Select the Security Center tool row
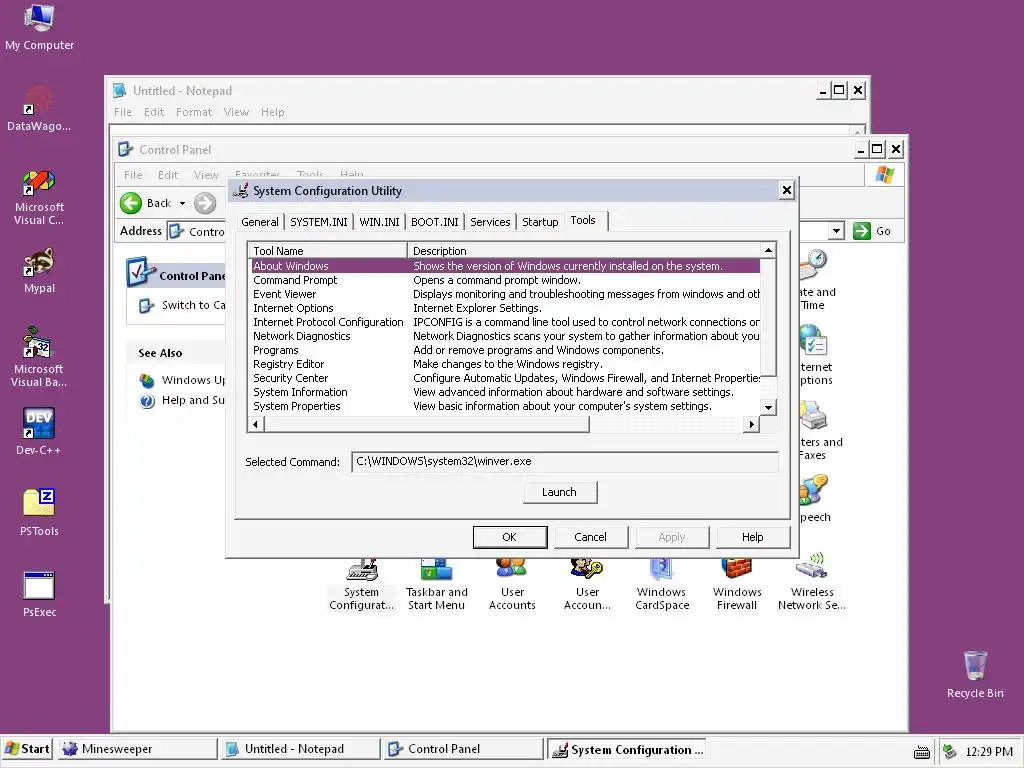This screenshot has width=1024, height=768. (x=505, y=378)
